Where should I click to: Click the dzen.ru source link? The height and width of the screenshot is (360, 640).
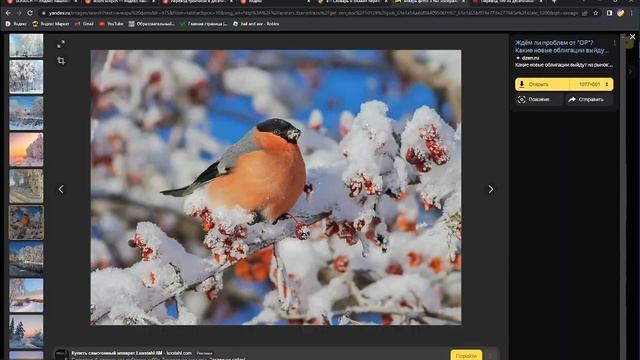pos(530,58)
